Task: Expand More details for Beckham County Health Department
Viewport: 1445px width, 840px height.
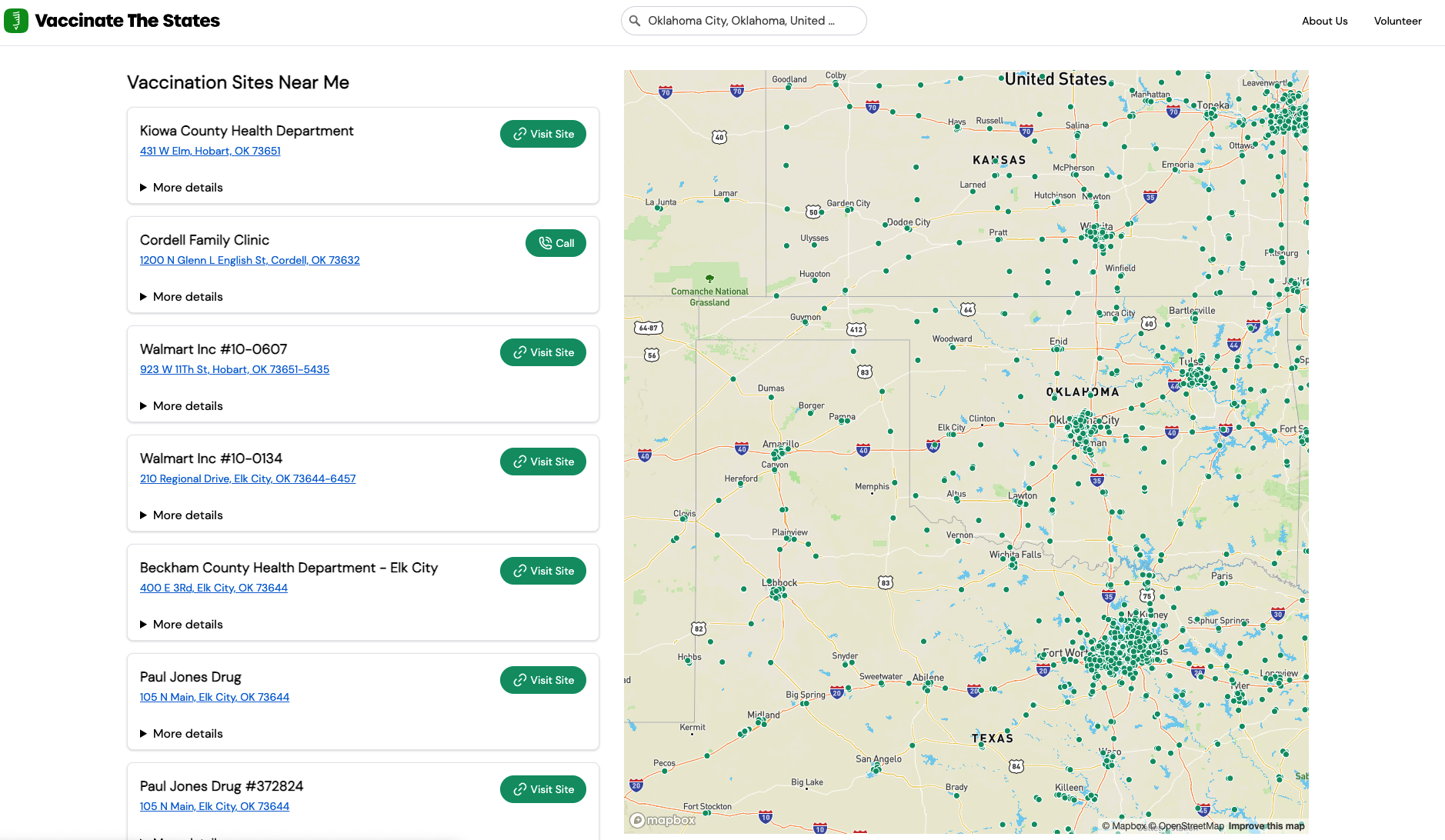Action: [x=182, y=625]
